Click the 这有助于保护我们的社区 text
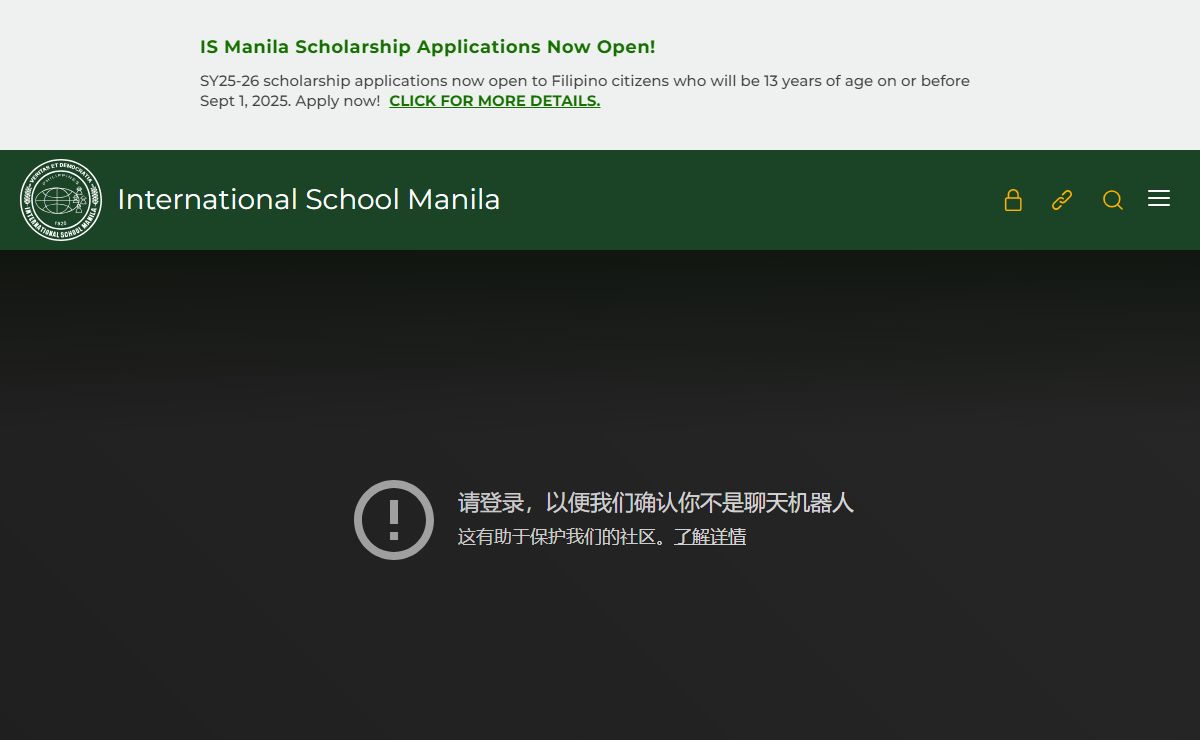 [x=562, y=537]
